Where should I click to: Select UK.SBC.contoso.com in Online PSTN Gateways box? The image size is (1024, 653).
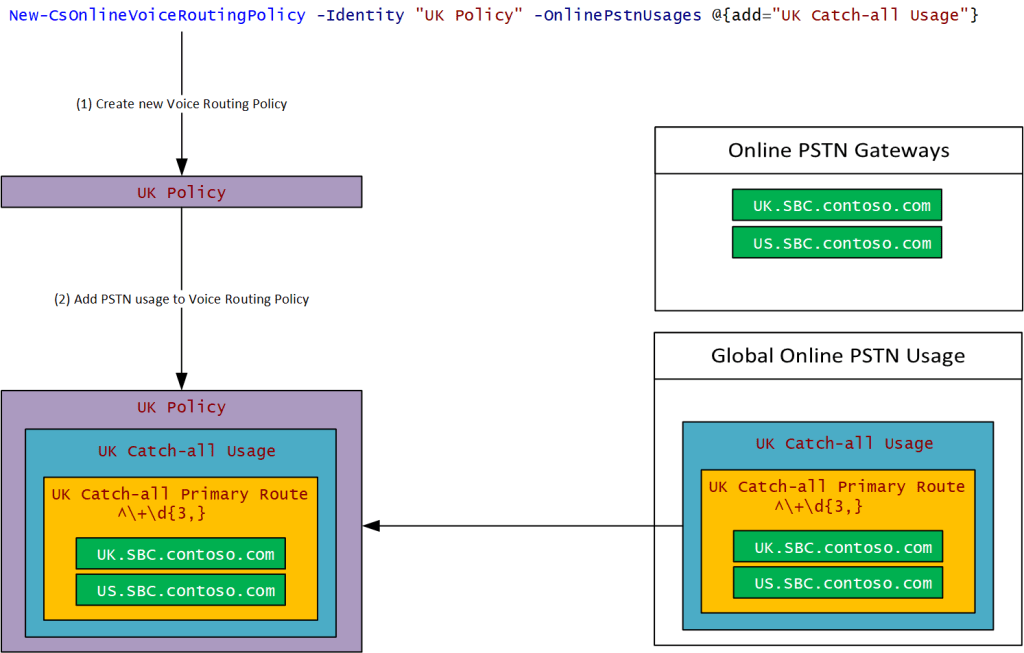(837, 206)
